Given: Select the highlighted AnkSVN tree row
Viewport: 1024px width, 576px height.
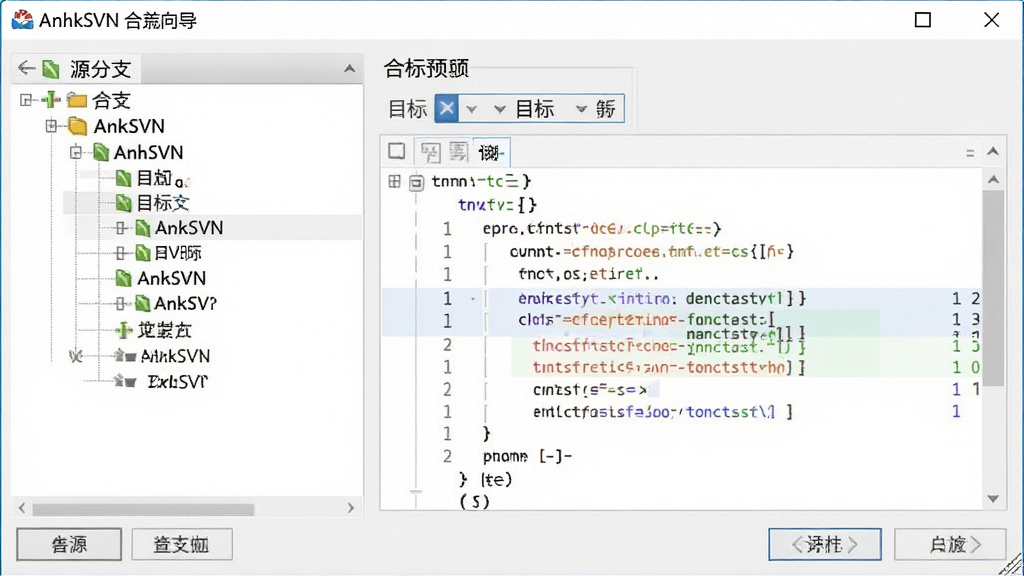Looking at the screenshot, I should pos(212,228).
